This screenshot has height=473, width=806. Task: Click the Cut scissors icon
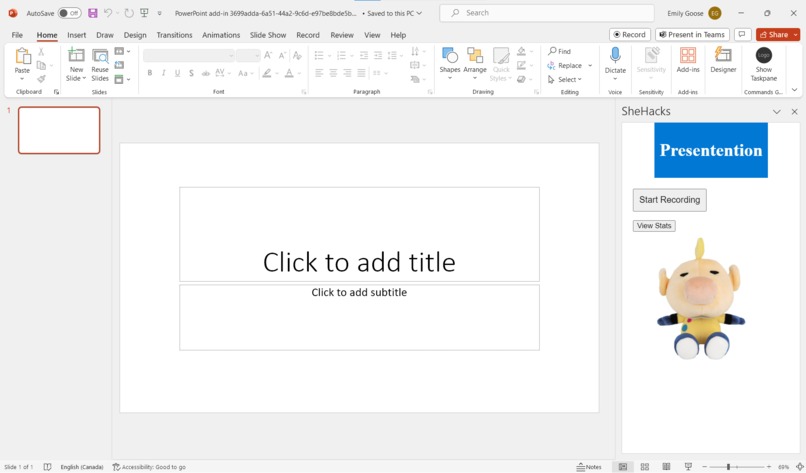pos(41,52)
